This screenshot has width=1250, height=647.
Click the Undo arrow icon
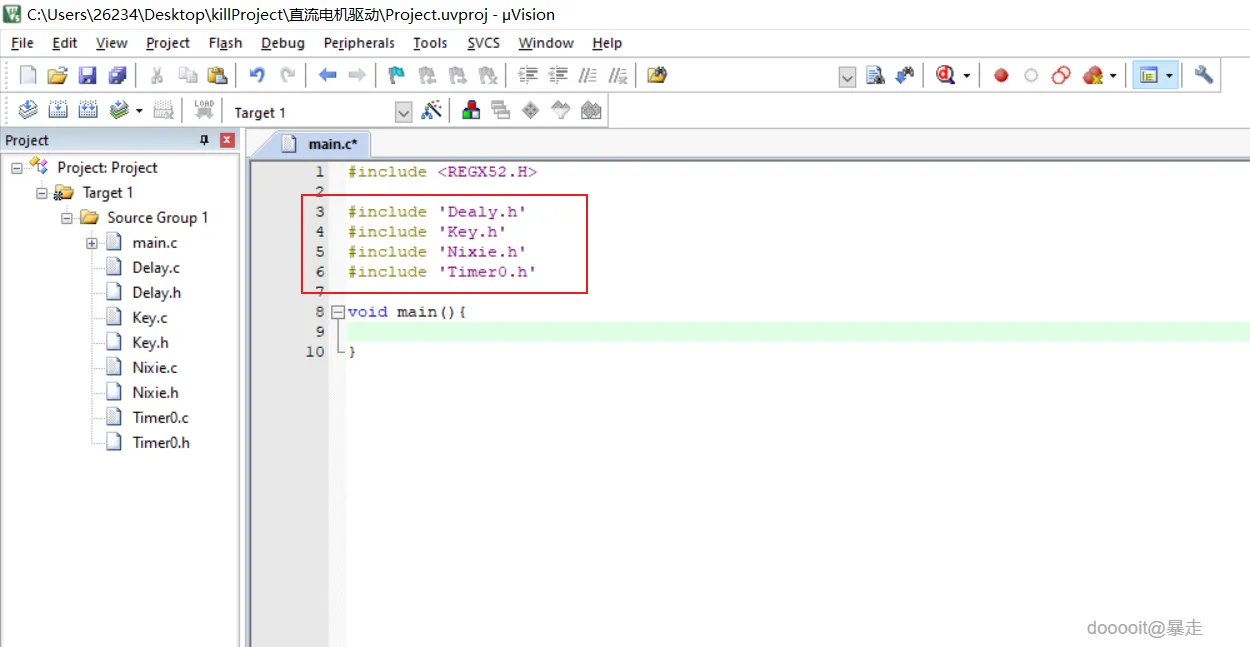click(257, 75)
